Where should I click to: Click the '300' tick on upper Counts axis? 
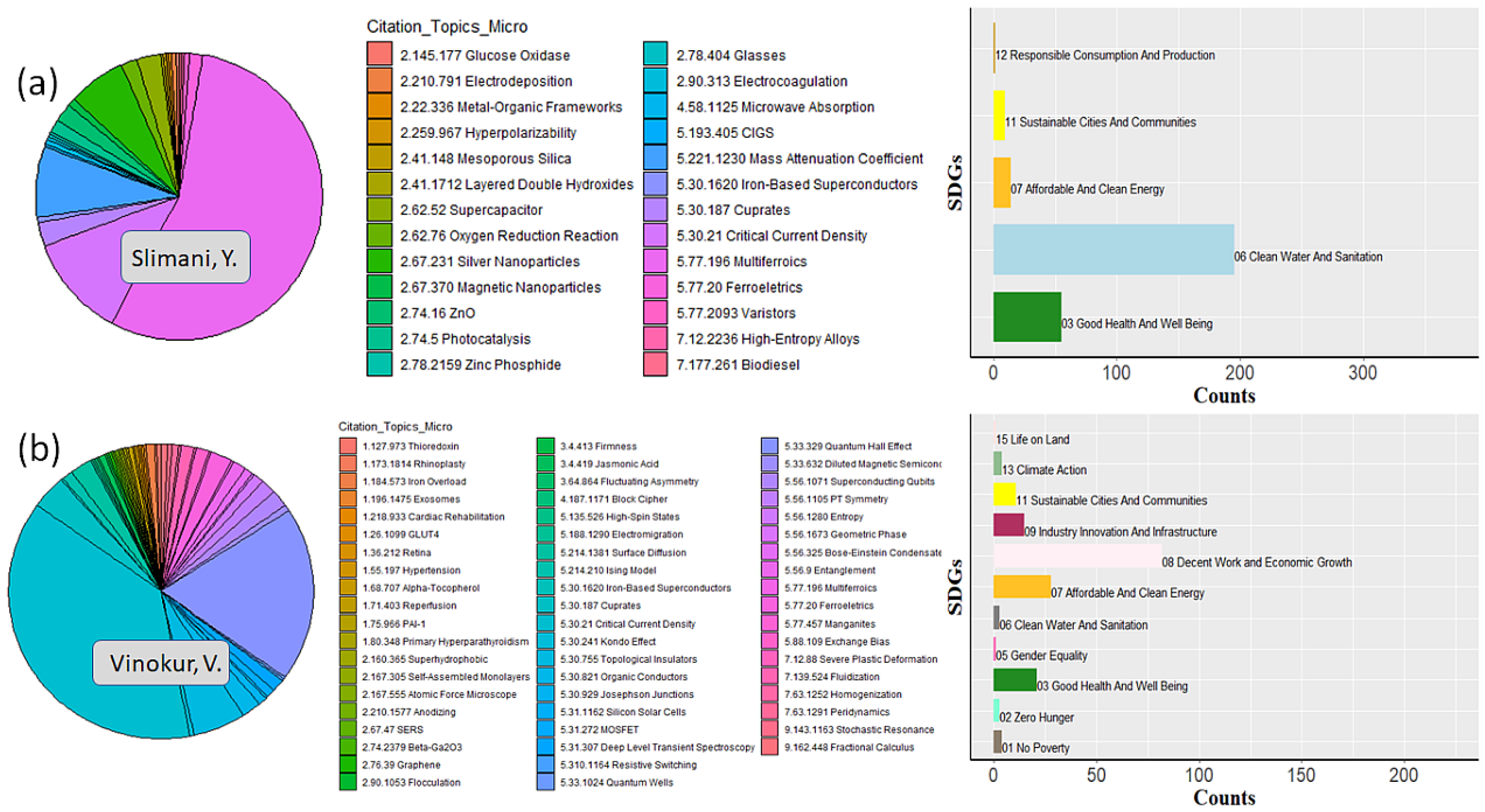pos(1362,373)
